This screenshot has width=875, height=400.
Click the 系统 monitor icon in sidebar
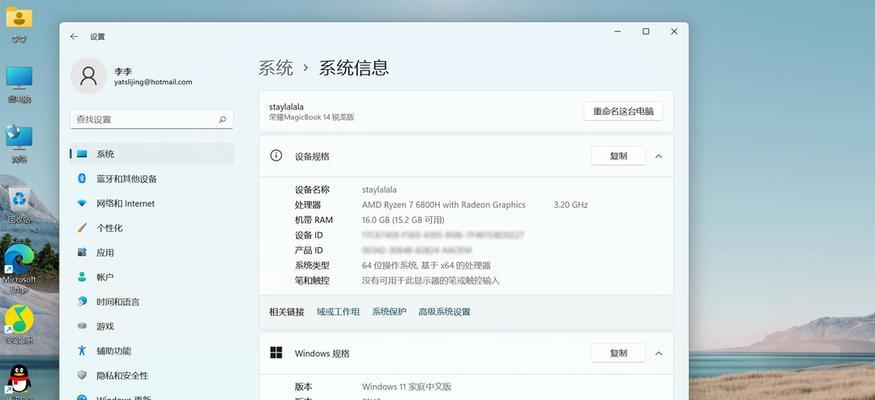click(82, 154)
